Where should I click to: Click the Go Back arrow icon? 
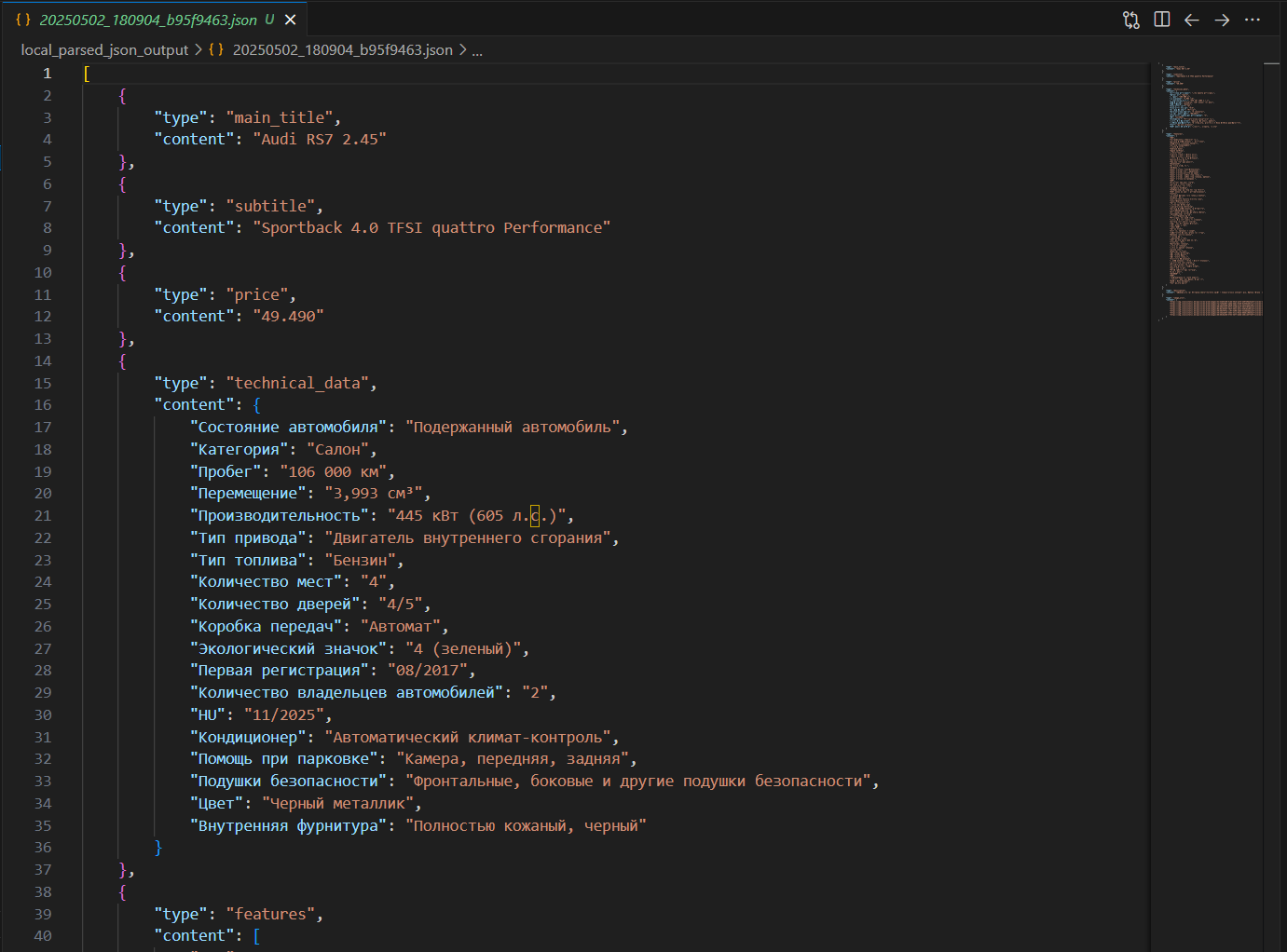coord(1192,20)
